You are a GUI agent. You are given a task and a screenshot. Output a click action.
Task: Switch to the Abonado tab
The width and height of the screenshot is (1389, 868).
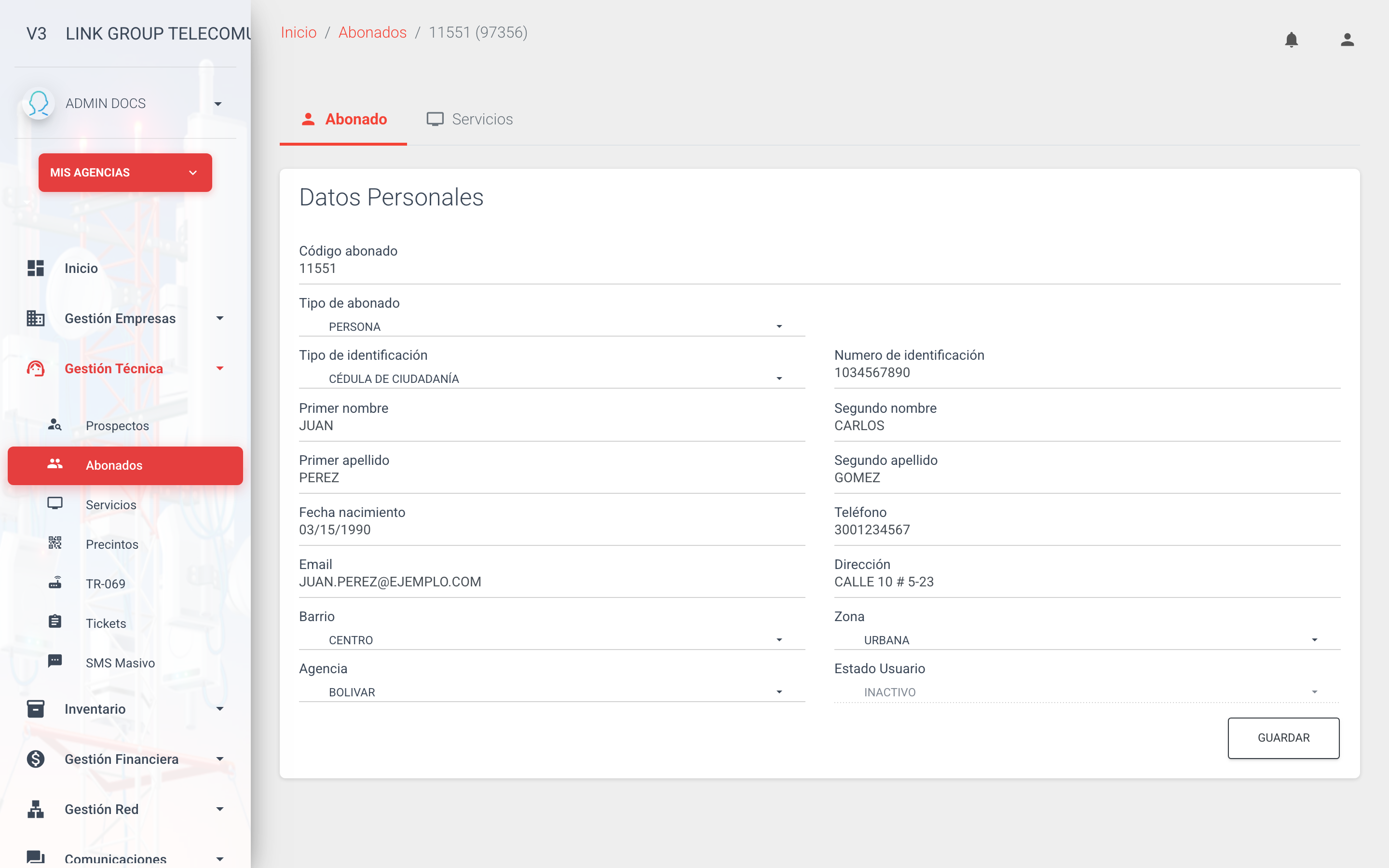(343, 120)
